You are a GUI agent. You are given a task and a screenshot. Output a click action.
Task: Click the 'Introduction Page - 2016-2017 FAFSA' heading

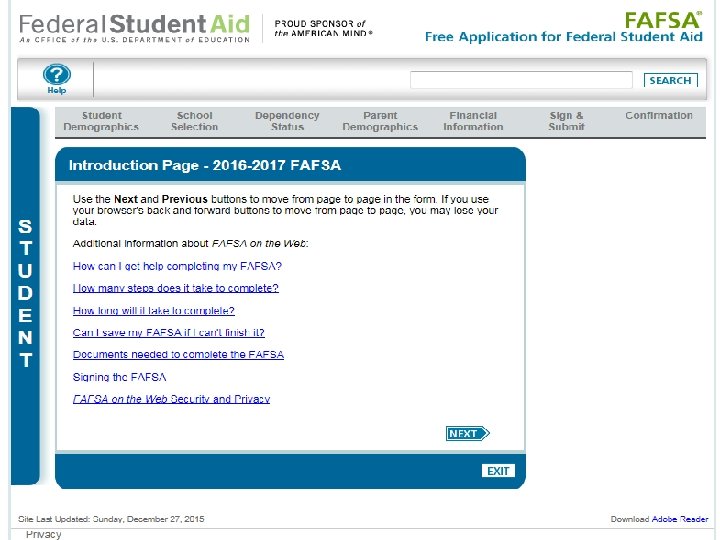[205, 165]
